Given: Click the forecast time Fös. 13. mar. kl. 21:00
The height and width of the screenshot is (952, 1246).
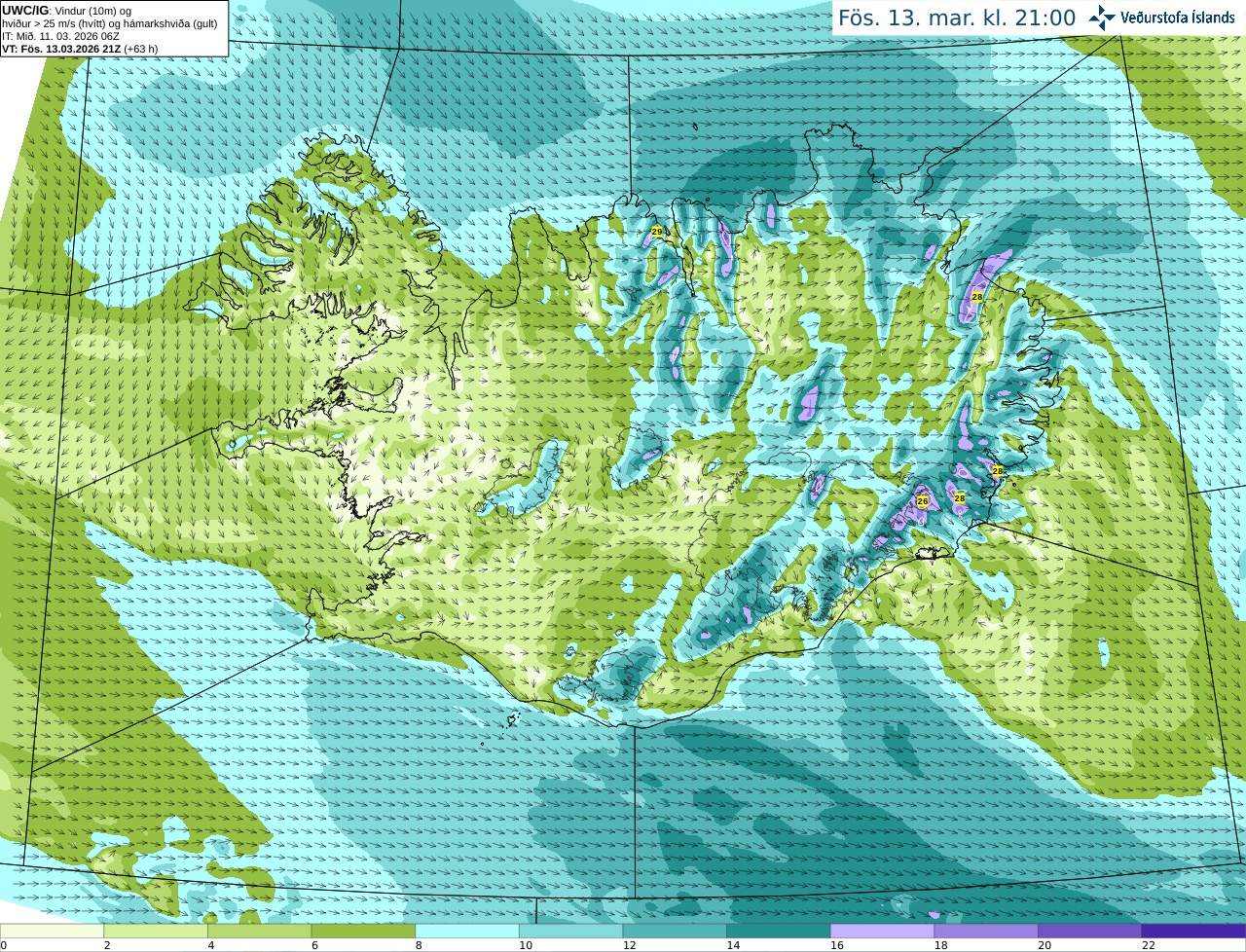Looking at the screenshot, I should point(957,18).
